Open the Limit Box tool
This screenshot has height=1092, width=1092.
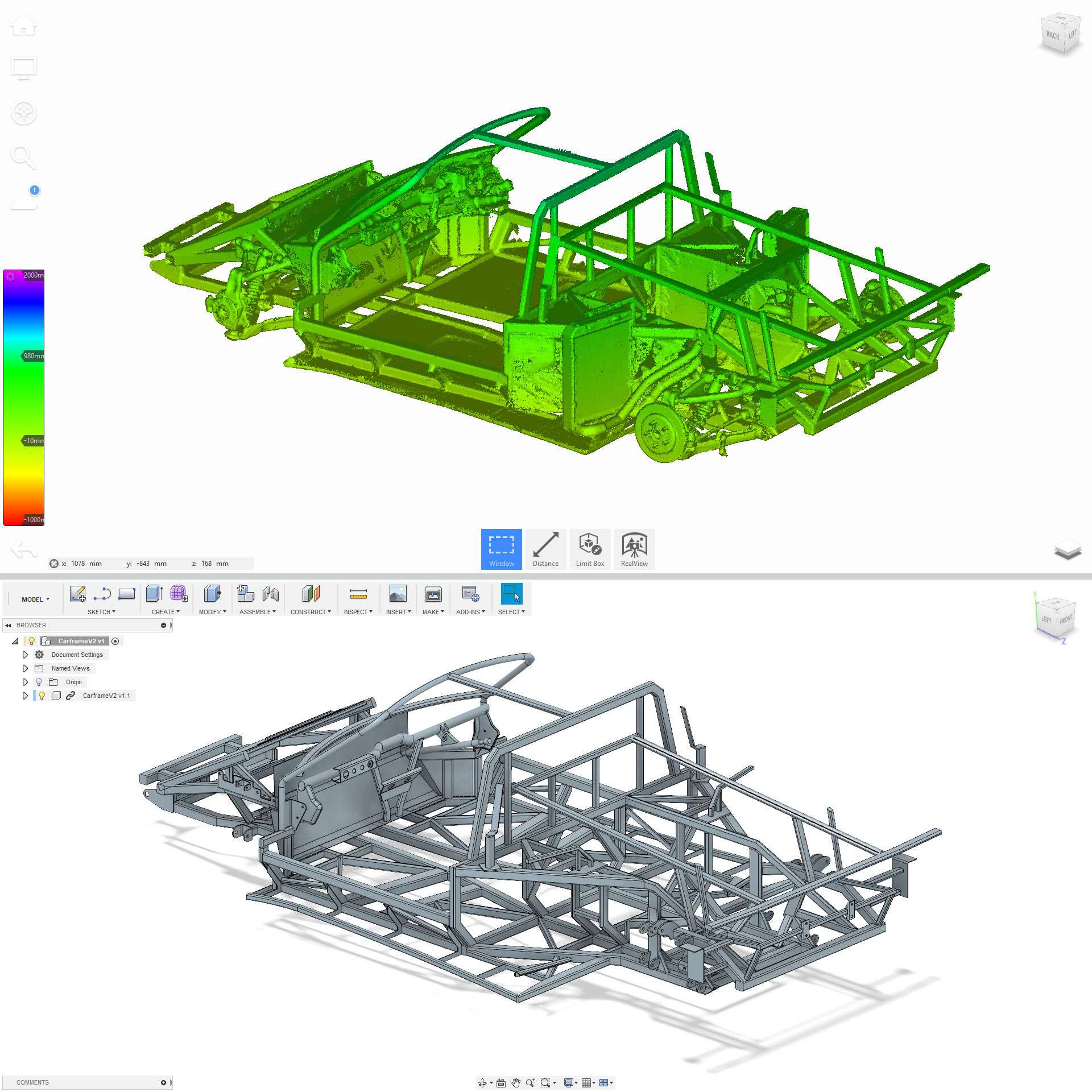click(x=590, y=549)
